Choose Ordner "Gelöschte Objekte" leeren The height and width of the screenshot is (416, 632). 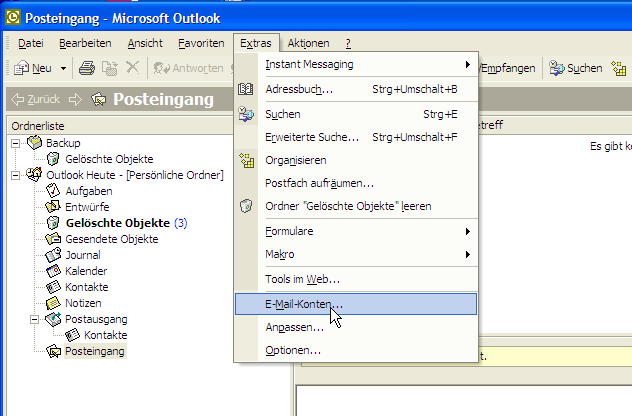[356, 206]
